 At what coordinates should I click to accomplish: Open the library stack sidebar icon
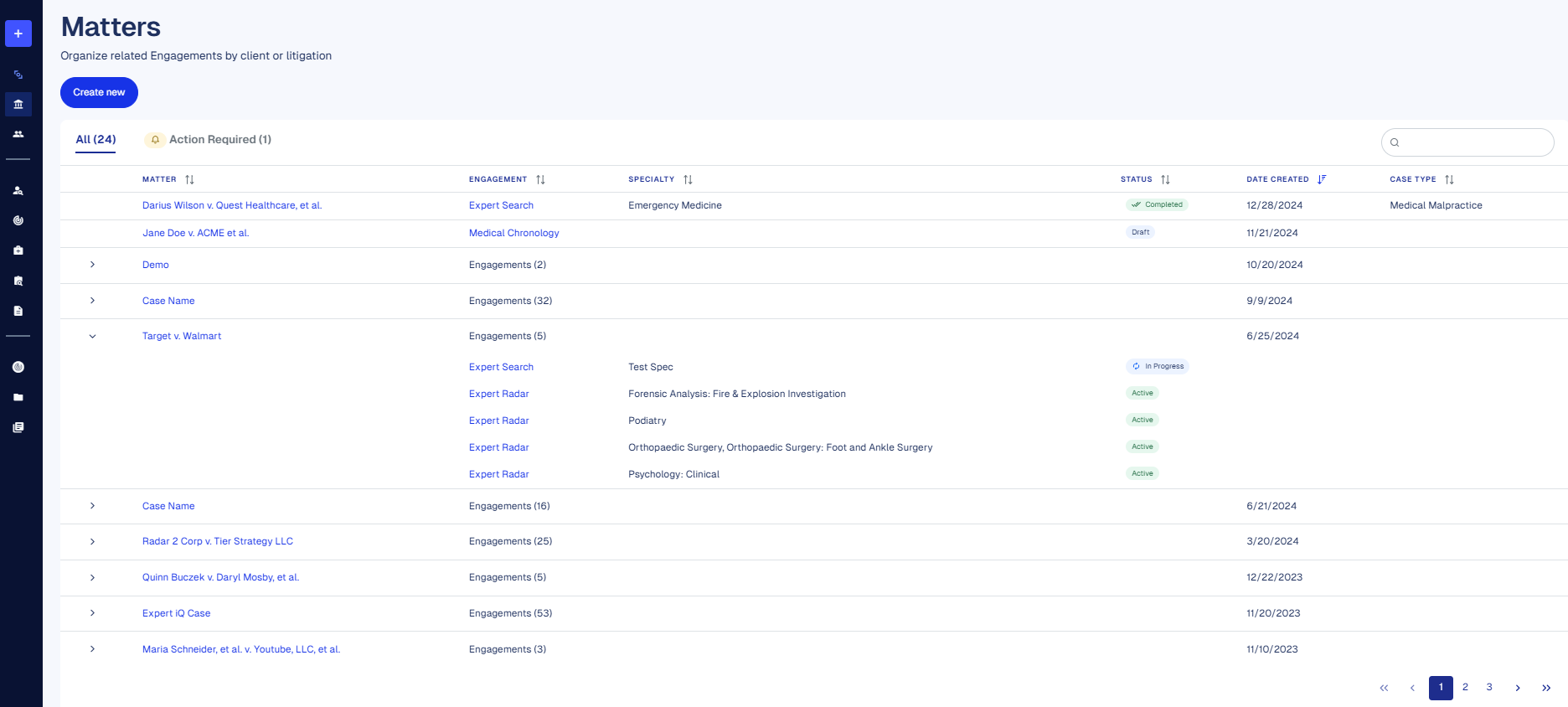[x=18, y=427]
